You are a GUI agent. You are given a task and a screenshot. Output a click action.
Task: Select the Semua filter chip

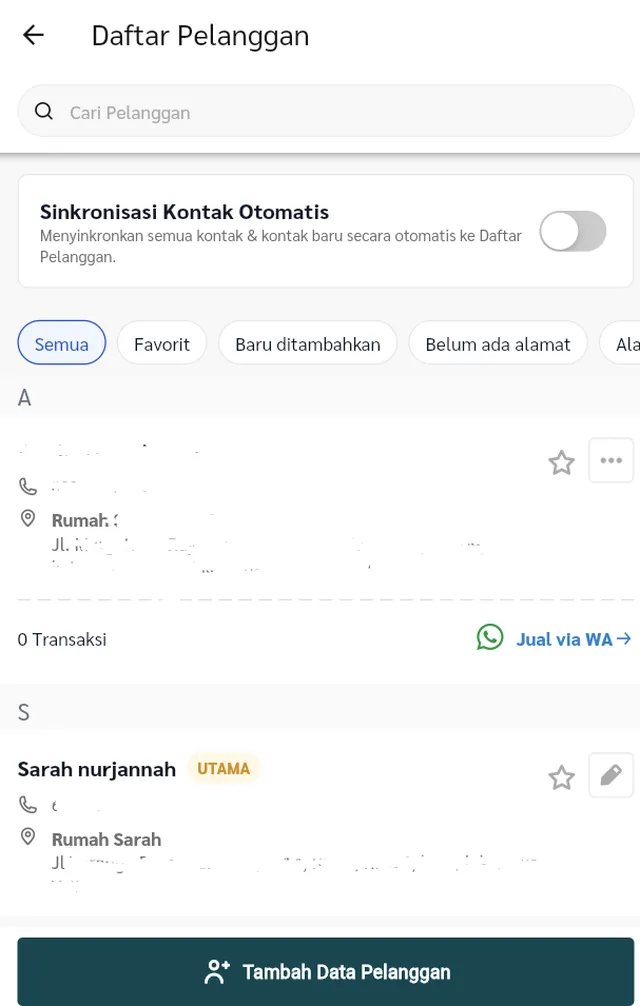(x=61, y=343)
